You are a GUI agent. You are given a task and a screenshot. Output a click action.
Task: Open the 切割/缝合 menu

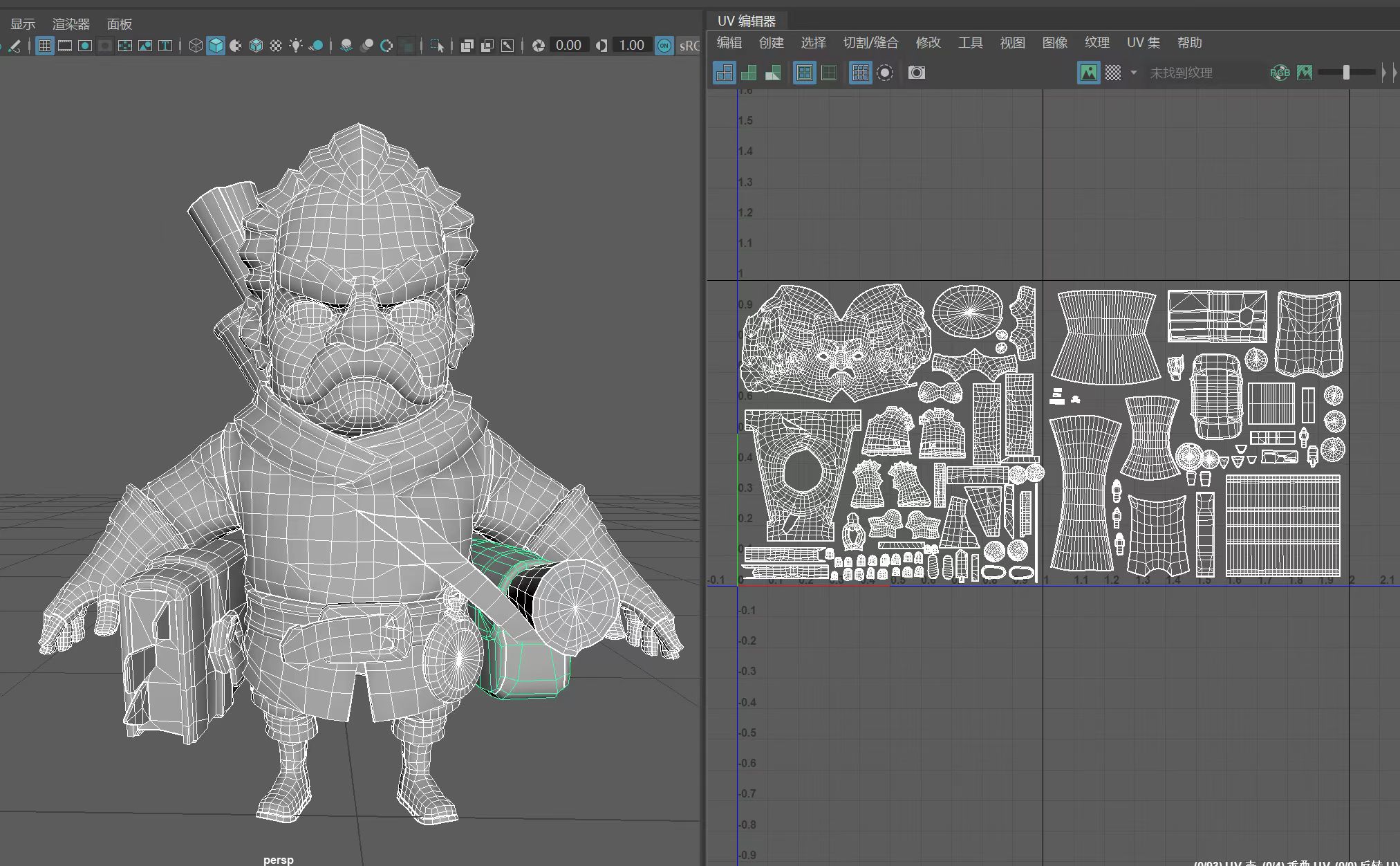(x=871, y=43)
